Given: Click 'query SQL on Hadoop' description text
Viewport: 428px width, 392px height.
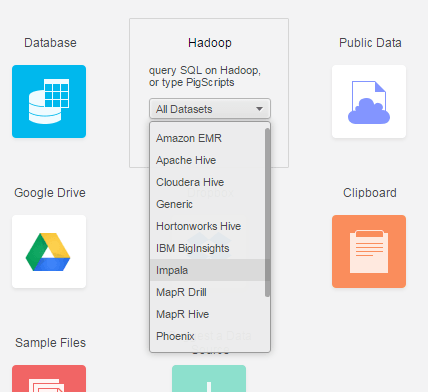Looking at the screenshot, I should point(205,76).
